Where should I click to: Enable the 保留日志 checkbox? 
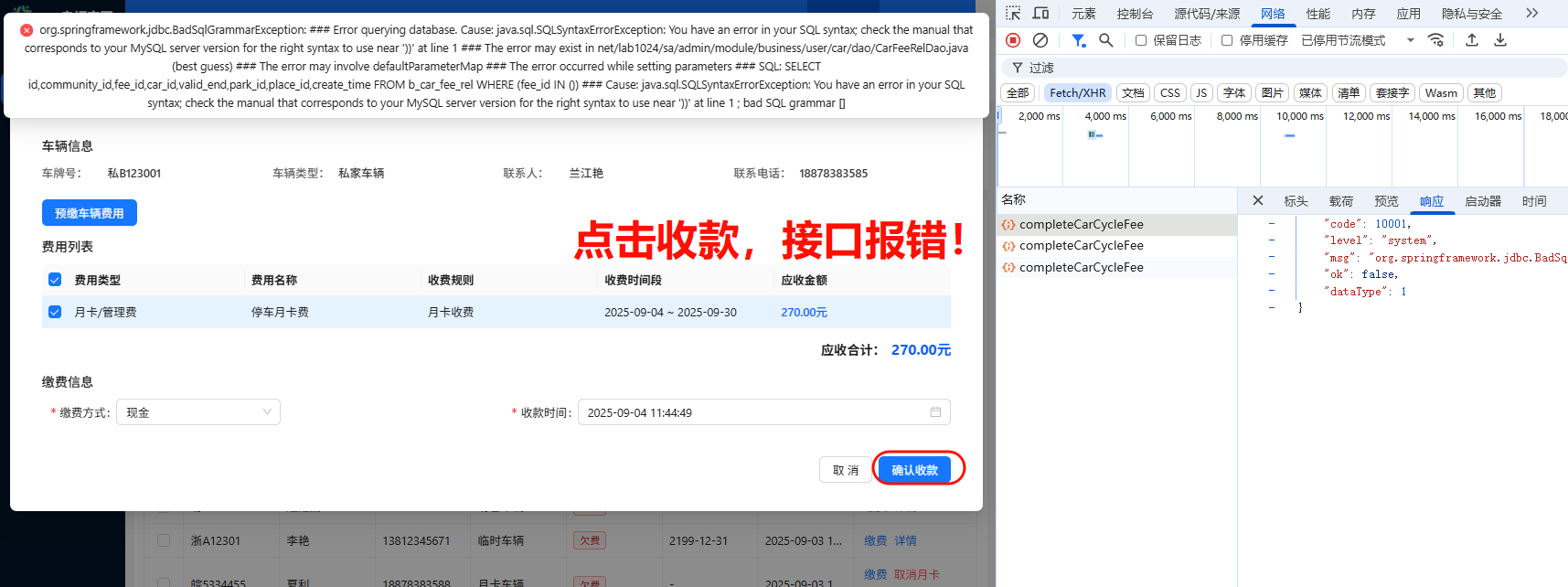pos(1141,40)
